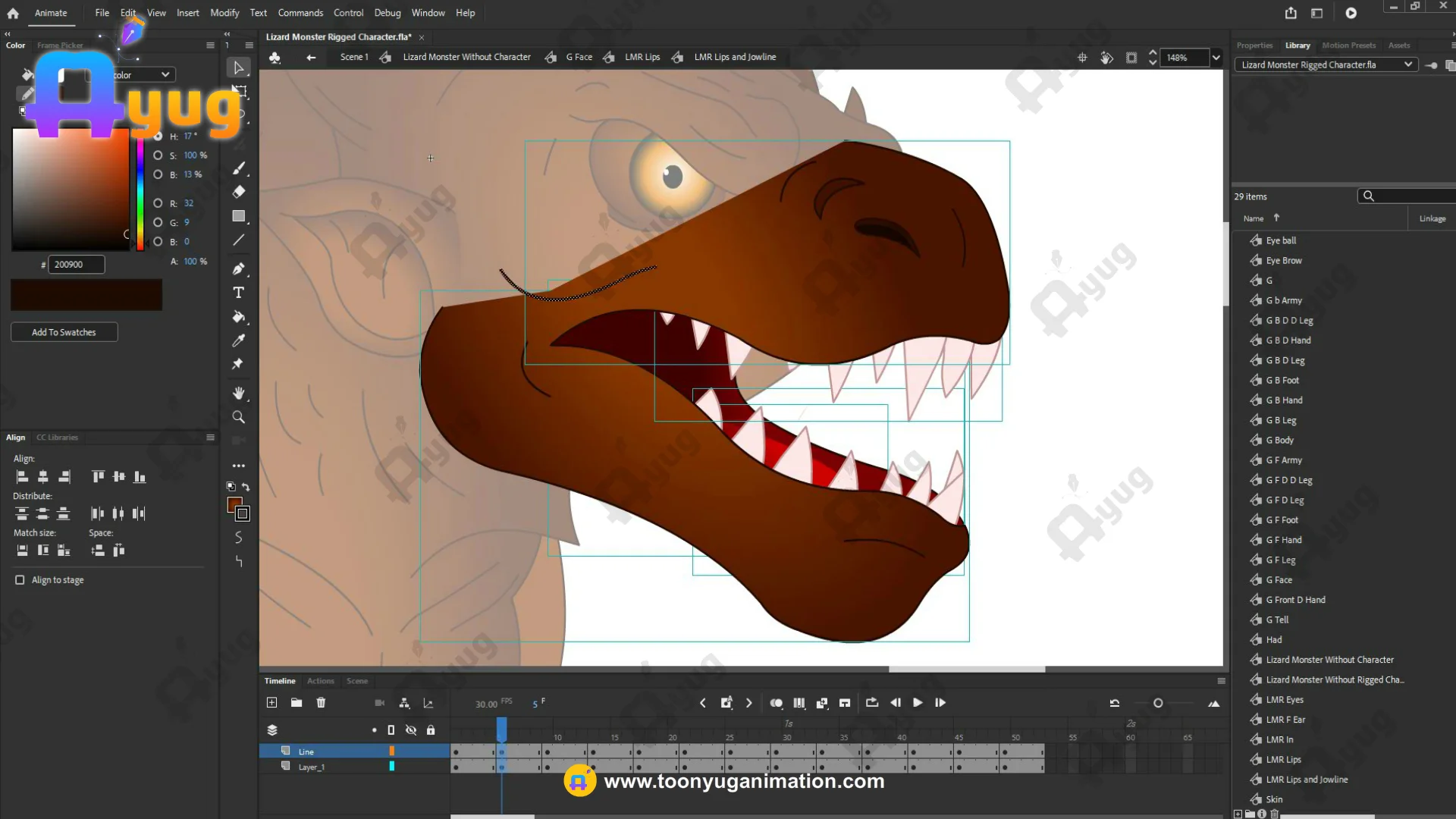Click the Add To Swatches button

(64, 332)
